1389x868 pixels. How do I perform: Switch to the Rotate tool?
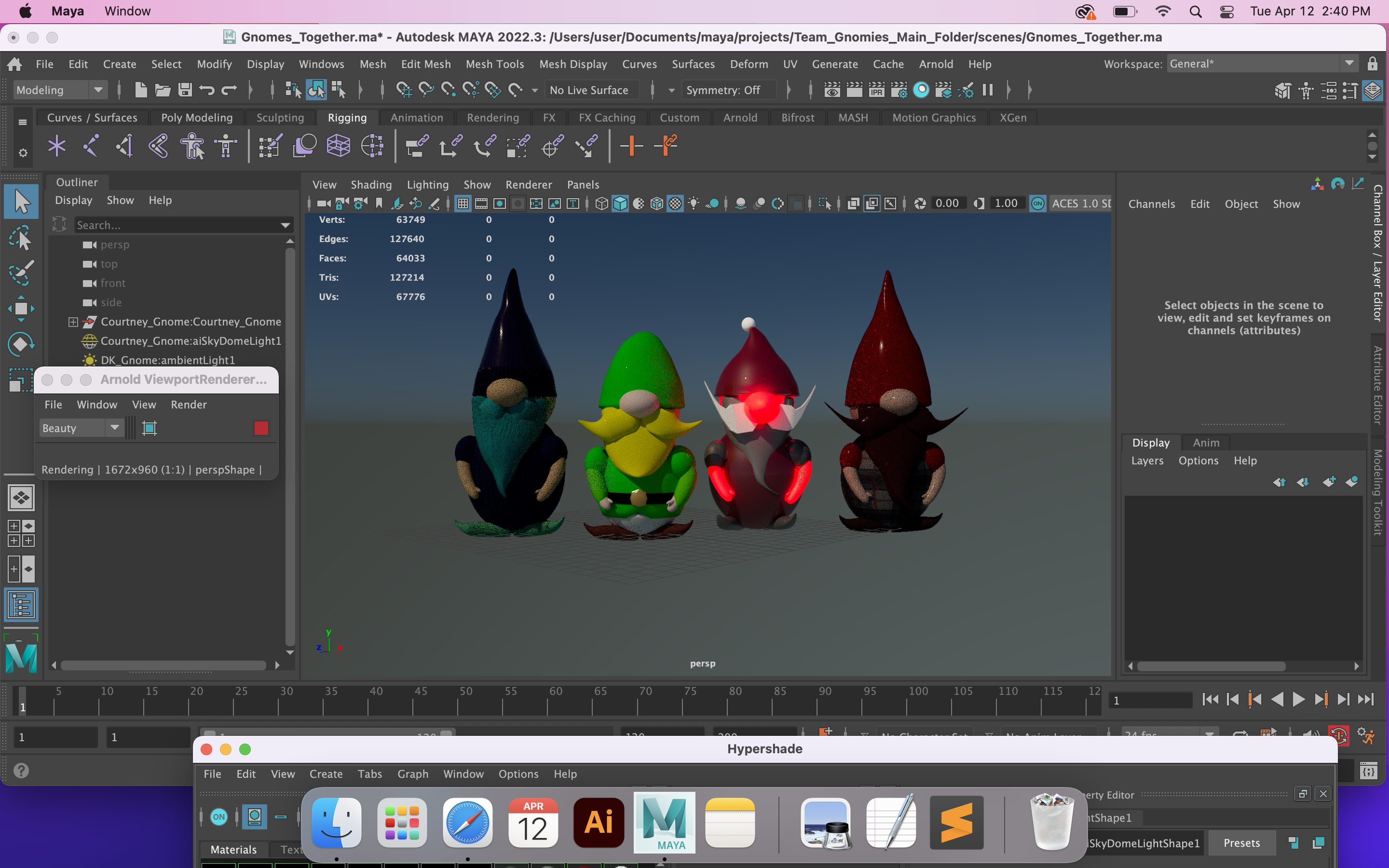click(x=21, y=343)
